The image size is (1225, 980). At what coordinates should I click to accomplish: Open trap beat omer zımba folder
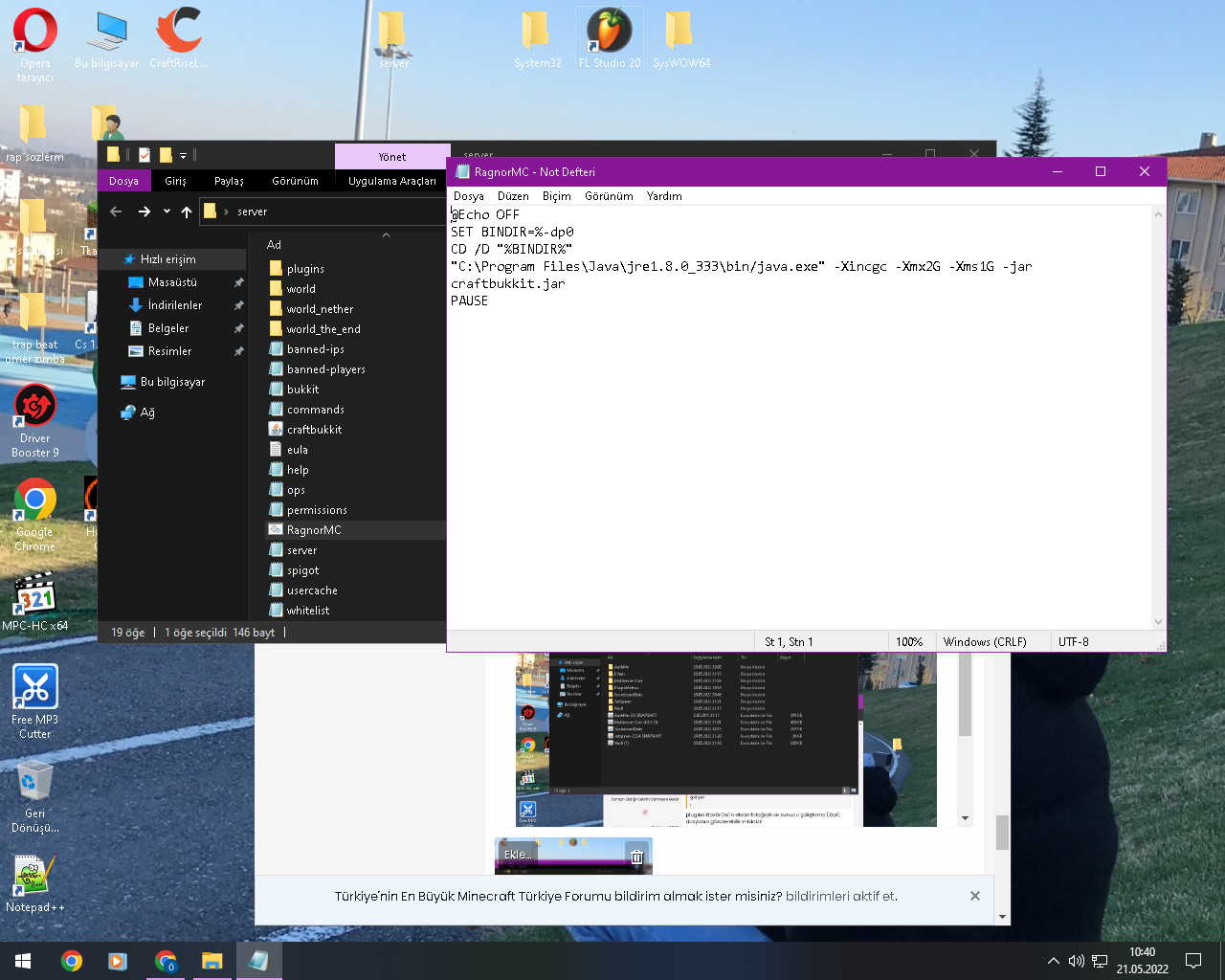(34, 328)
